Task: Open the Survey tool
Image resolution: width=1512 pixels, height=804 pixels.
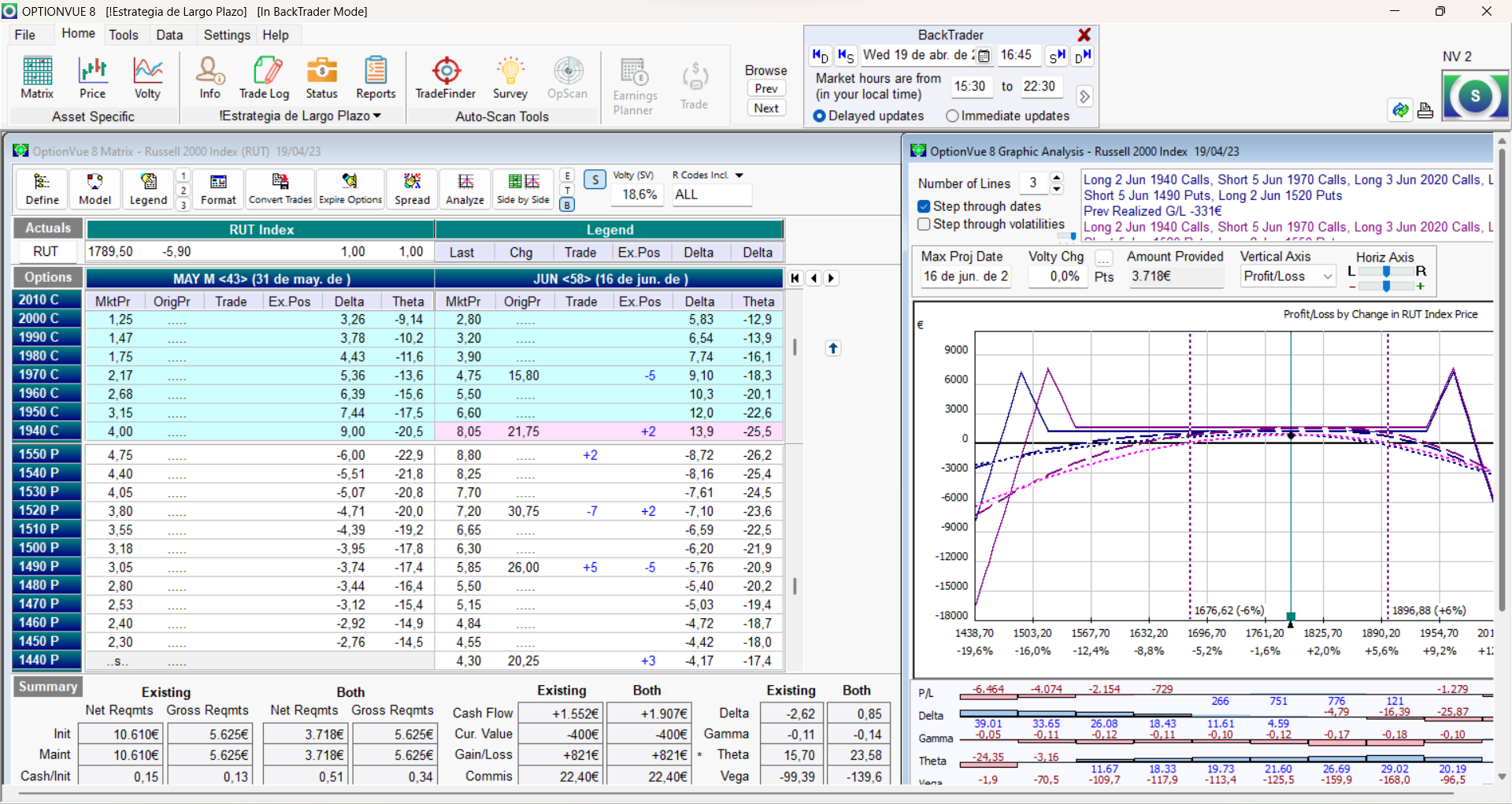Action: point(510,78)
